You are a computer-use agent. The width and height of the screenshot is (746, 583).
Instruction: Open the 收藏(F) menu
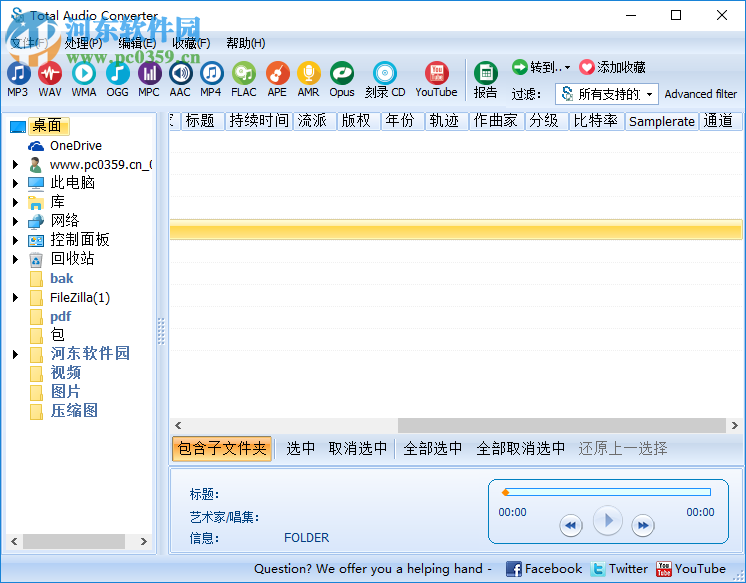pyautogui.click(x=191, y=43)
